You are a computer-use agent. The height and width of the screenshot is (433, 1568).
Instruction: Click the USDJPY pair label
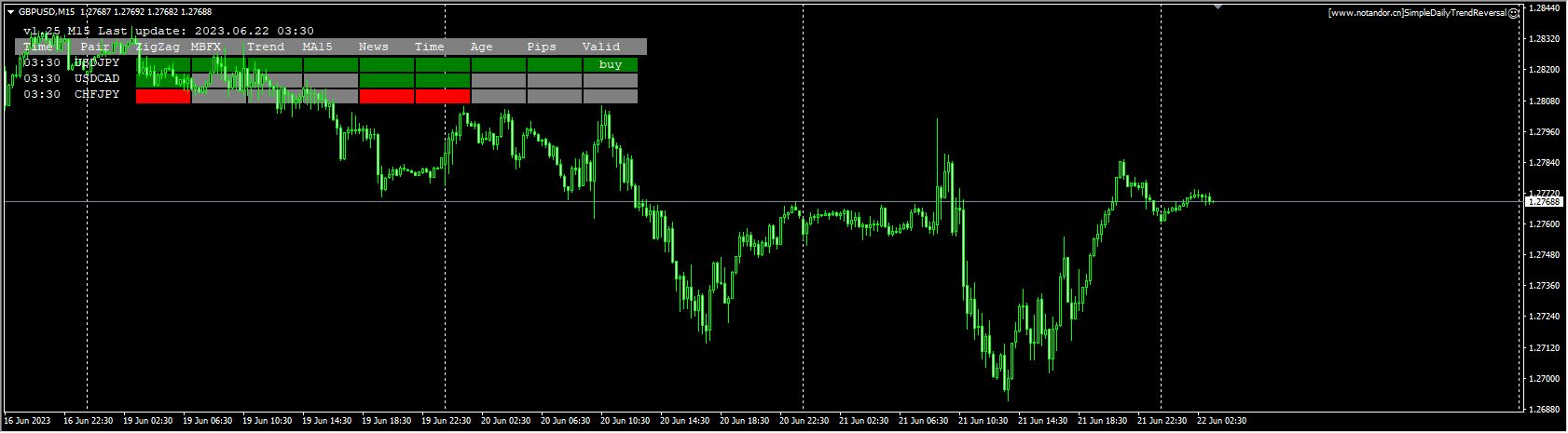click(97, 62)
